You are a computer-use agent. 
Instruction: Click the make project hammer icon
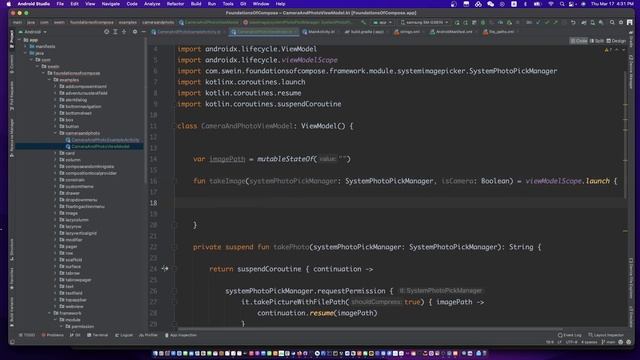tap(364, 22)
